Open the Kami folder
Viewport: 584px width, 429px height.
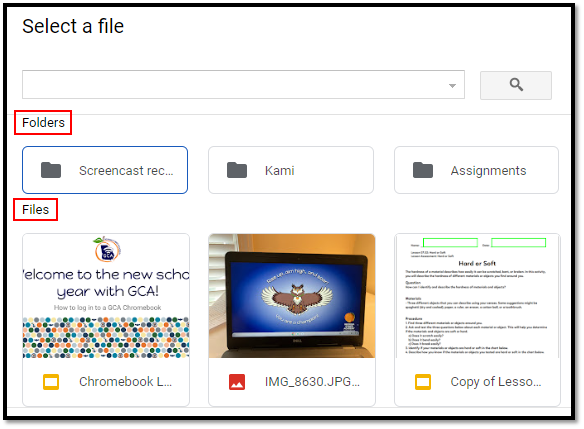[x=291, y=170]
